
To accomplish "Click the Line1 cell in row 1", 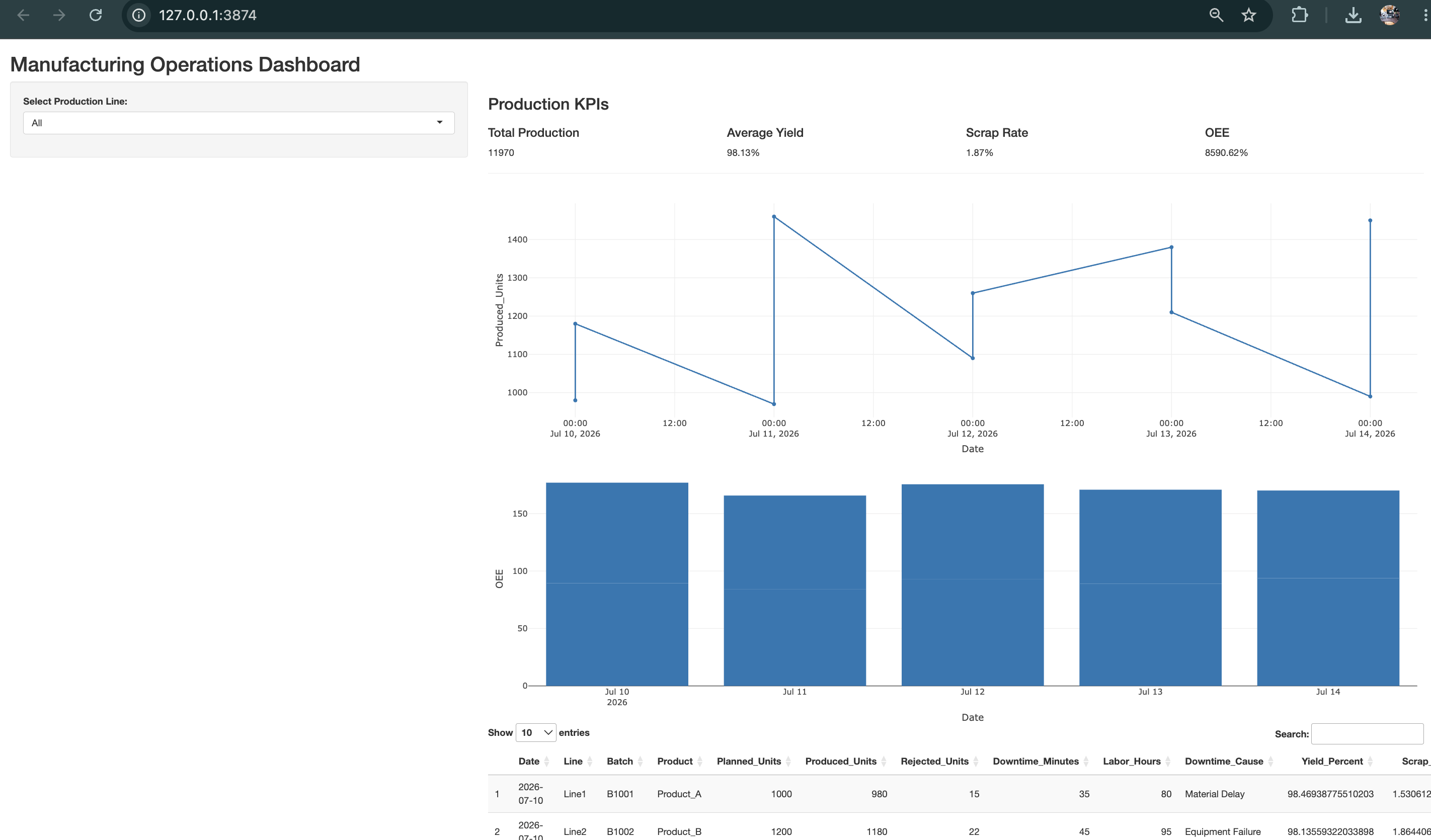I will point(575,794).
